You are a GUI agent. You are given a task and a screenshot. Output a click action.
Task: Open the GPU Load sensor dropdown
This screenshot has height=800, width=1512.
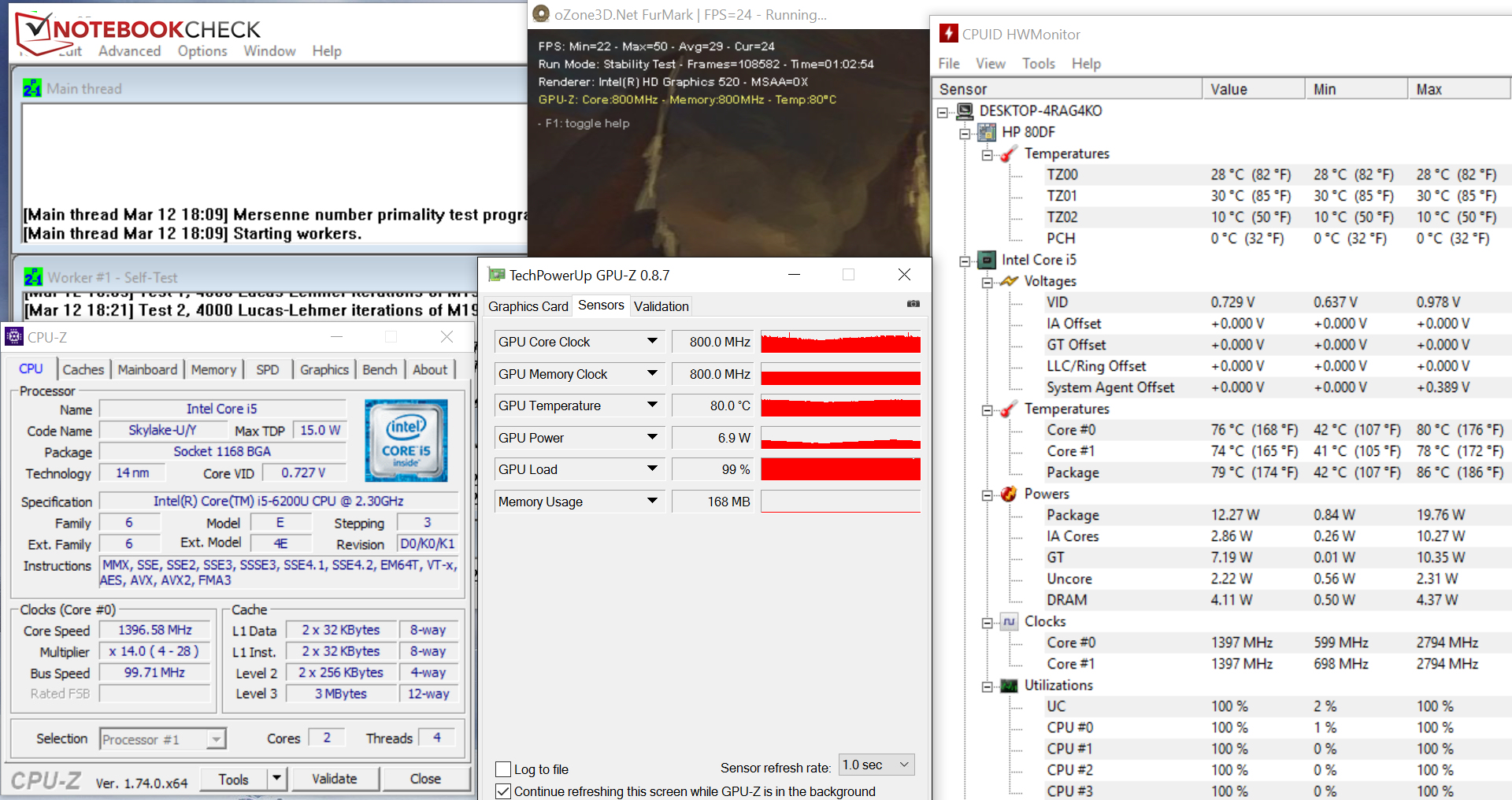pyautogui.click(x=652, y=469)
